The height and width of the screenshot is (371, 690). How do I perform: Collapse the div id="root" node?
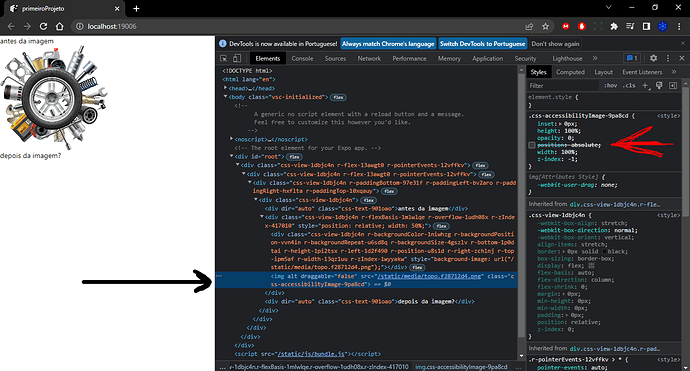tap(231, 156)
